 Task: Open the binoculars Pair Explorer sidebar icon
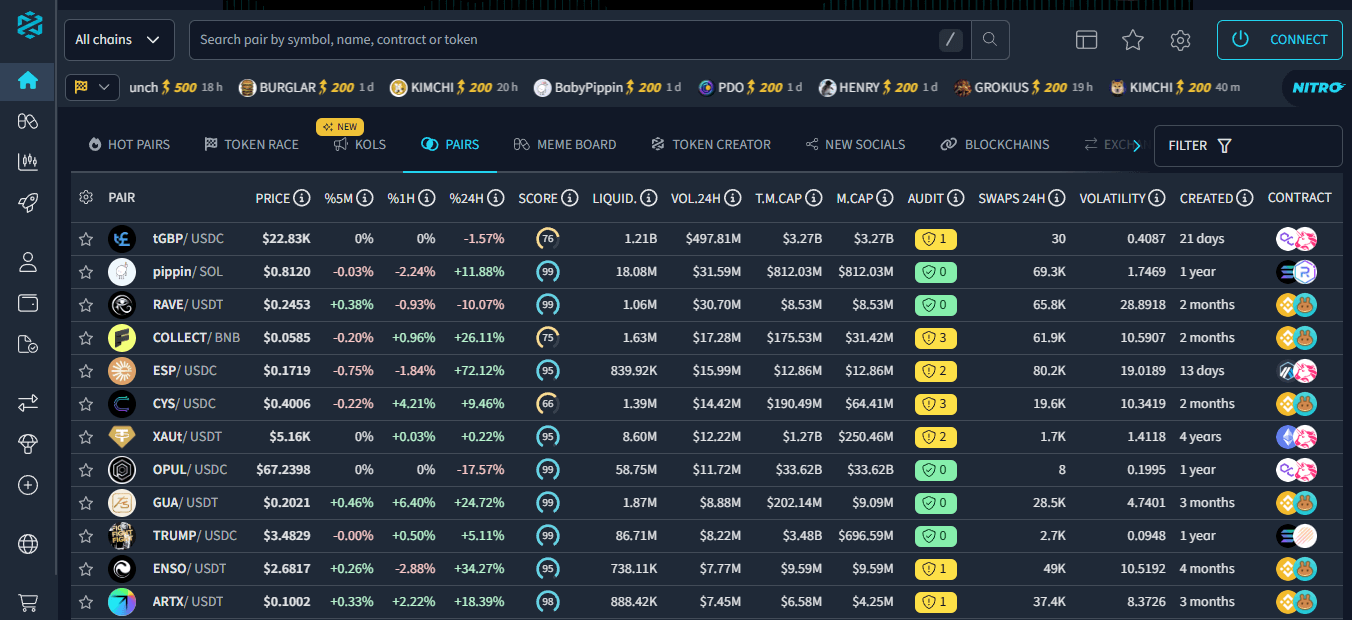click(28, 121)
